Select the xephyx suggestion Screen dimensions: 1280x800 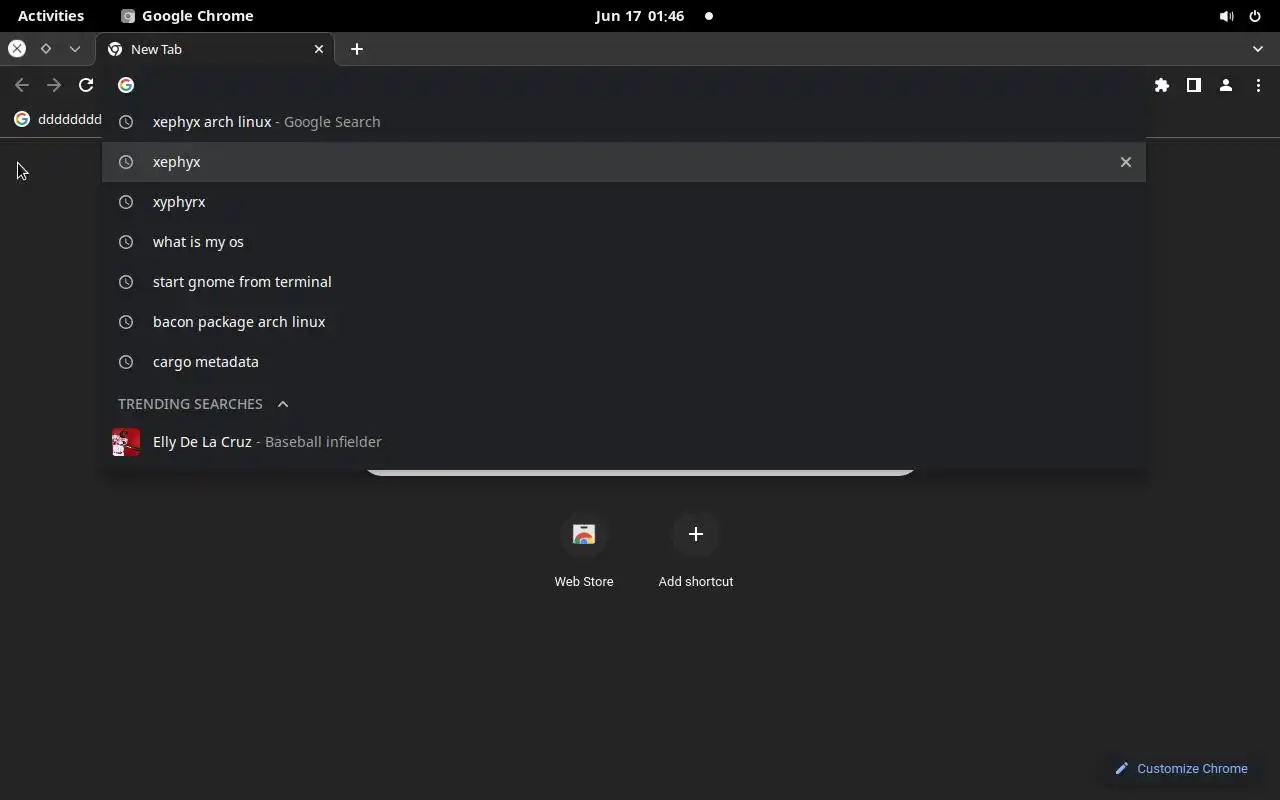[624, 162]
